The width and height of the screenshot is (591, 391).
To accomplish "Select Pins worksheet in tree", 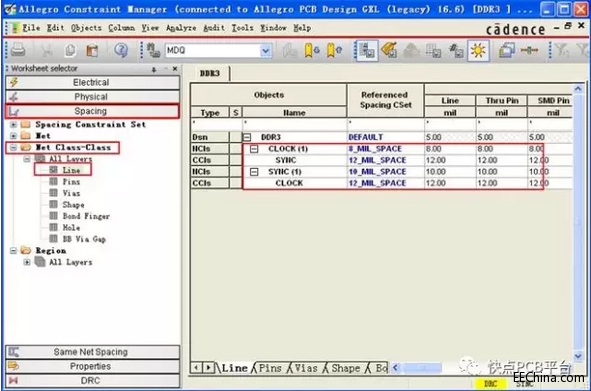I will (x=71, y=182).
